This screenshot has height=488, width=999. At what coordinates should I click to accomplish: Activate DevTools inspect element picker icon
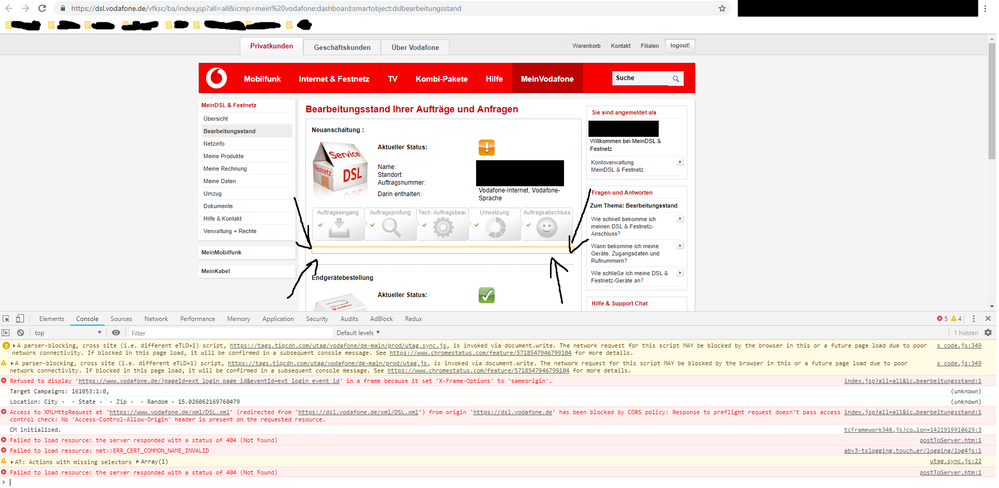(6, 319)
